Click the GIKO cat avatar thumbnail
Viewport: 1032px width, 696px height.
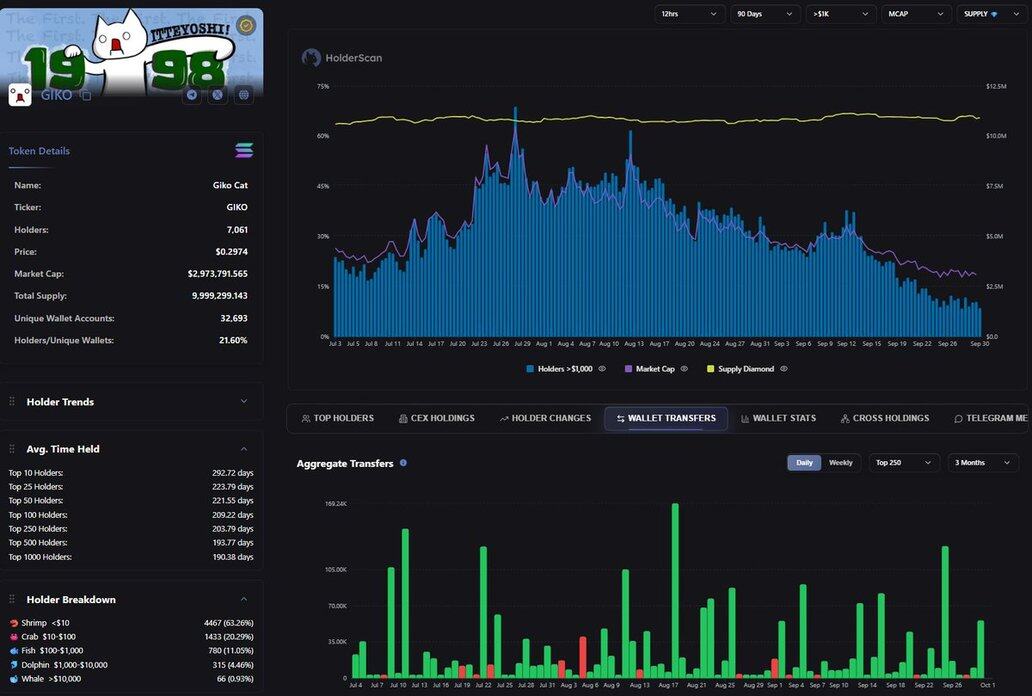(20, 95)
